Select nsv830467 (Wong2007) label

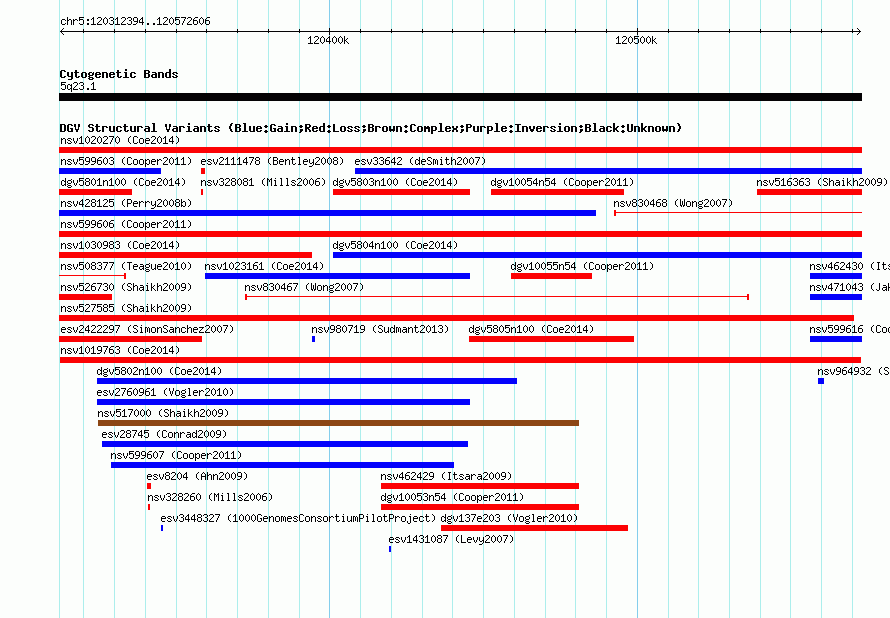click(x=304, y=287)
